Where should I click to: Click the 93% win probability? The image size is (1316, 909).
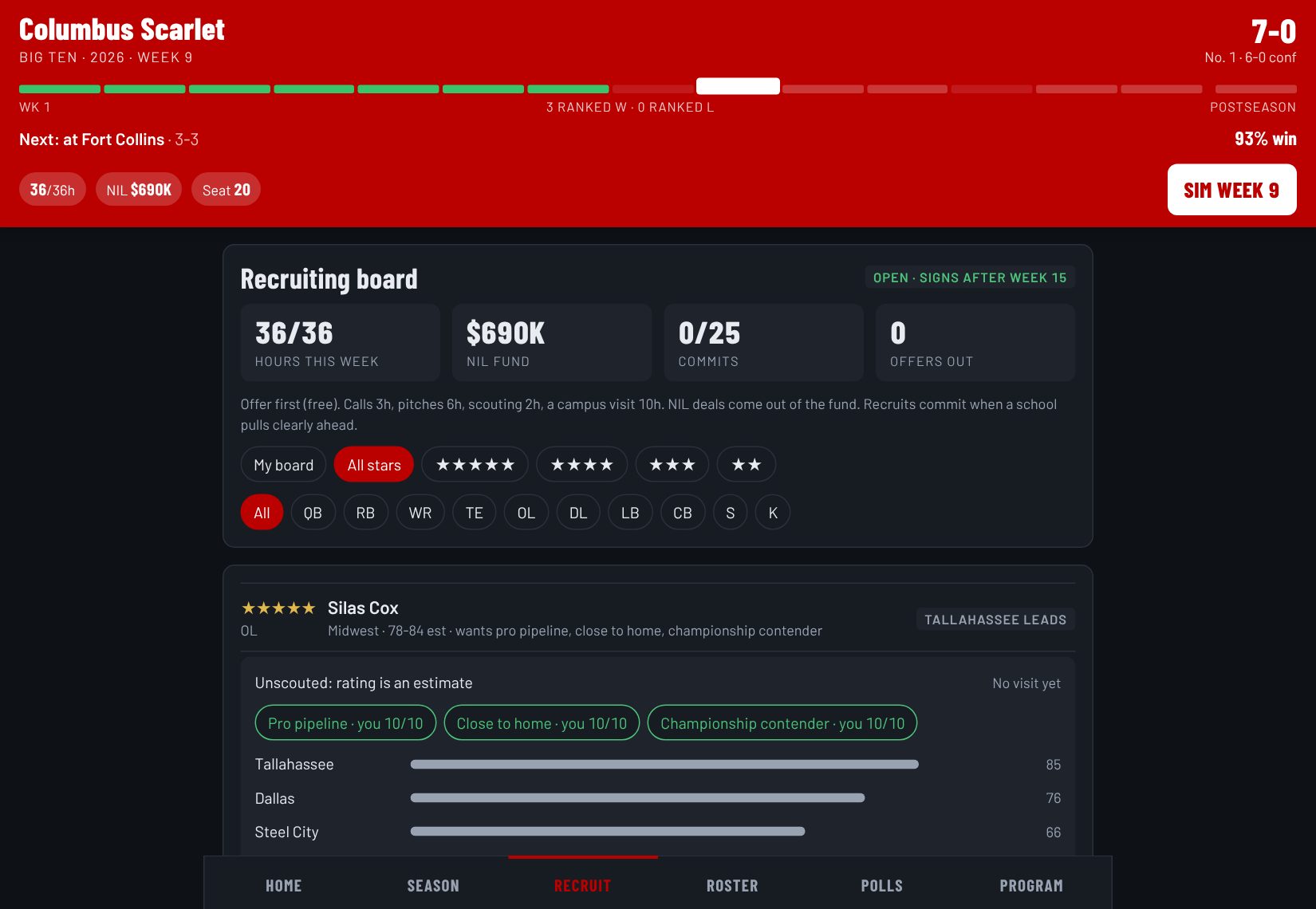[1266, 139]
